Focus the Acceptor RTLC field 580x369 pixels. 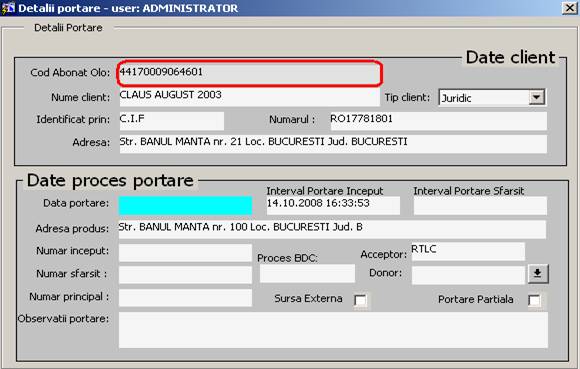click(x=468, y=251)
